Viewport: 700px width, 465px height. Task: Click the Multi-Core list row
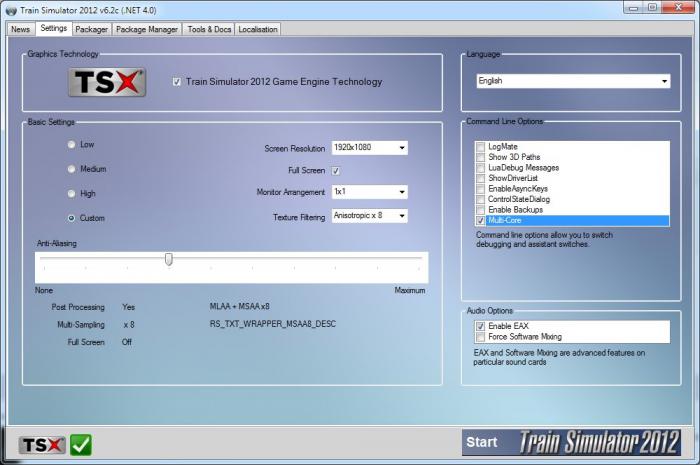pos(573,220)
